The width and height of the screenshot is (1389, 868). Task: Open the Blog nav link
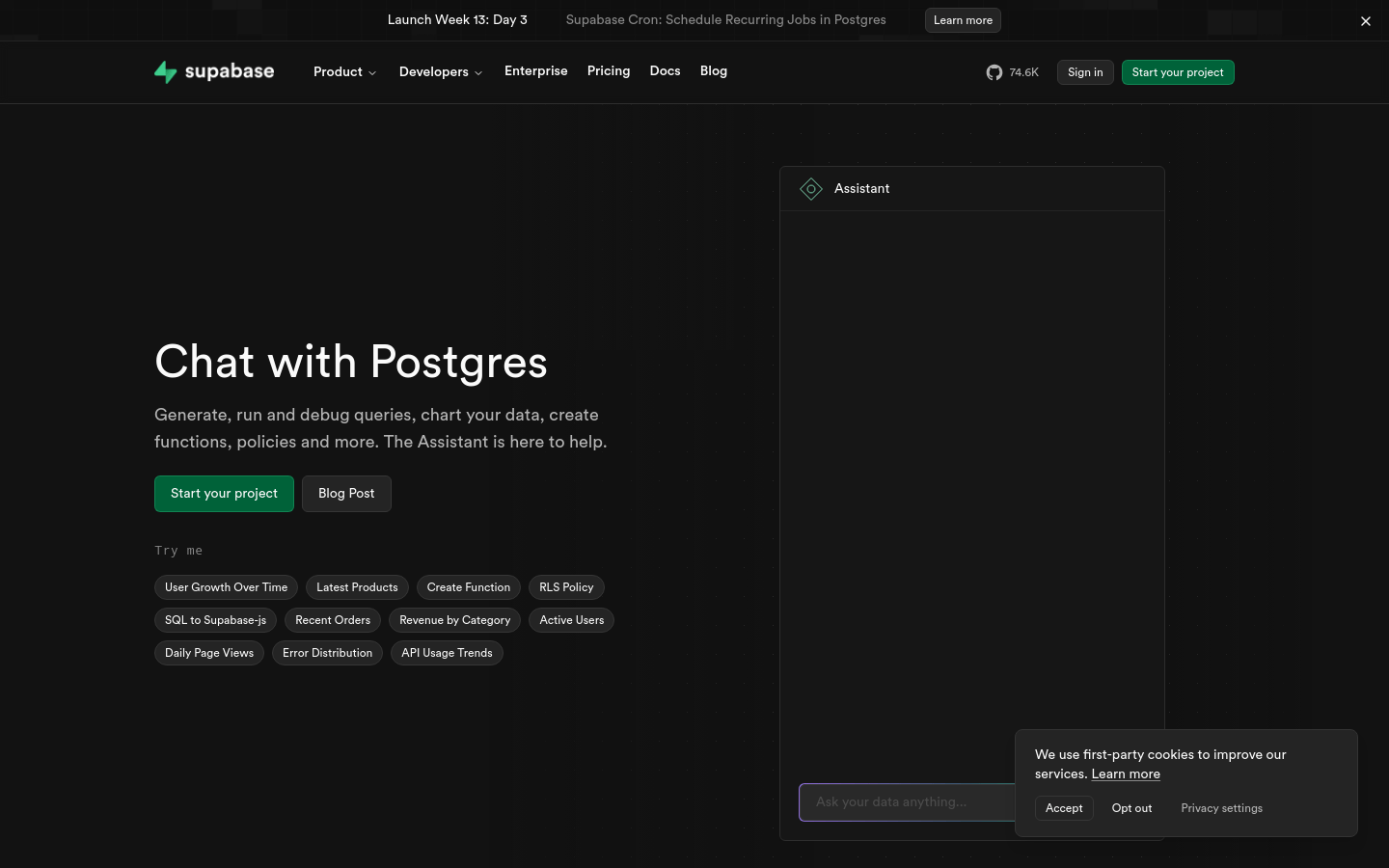(x=714, y=71)
